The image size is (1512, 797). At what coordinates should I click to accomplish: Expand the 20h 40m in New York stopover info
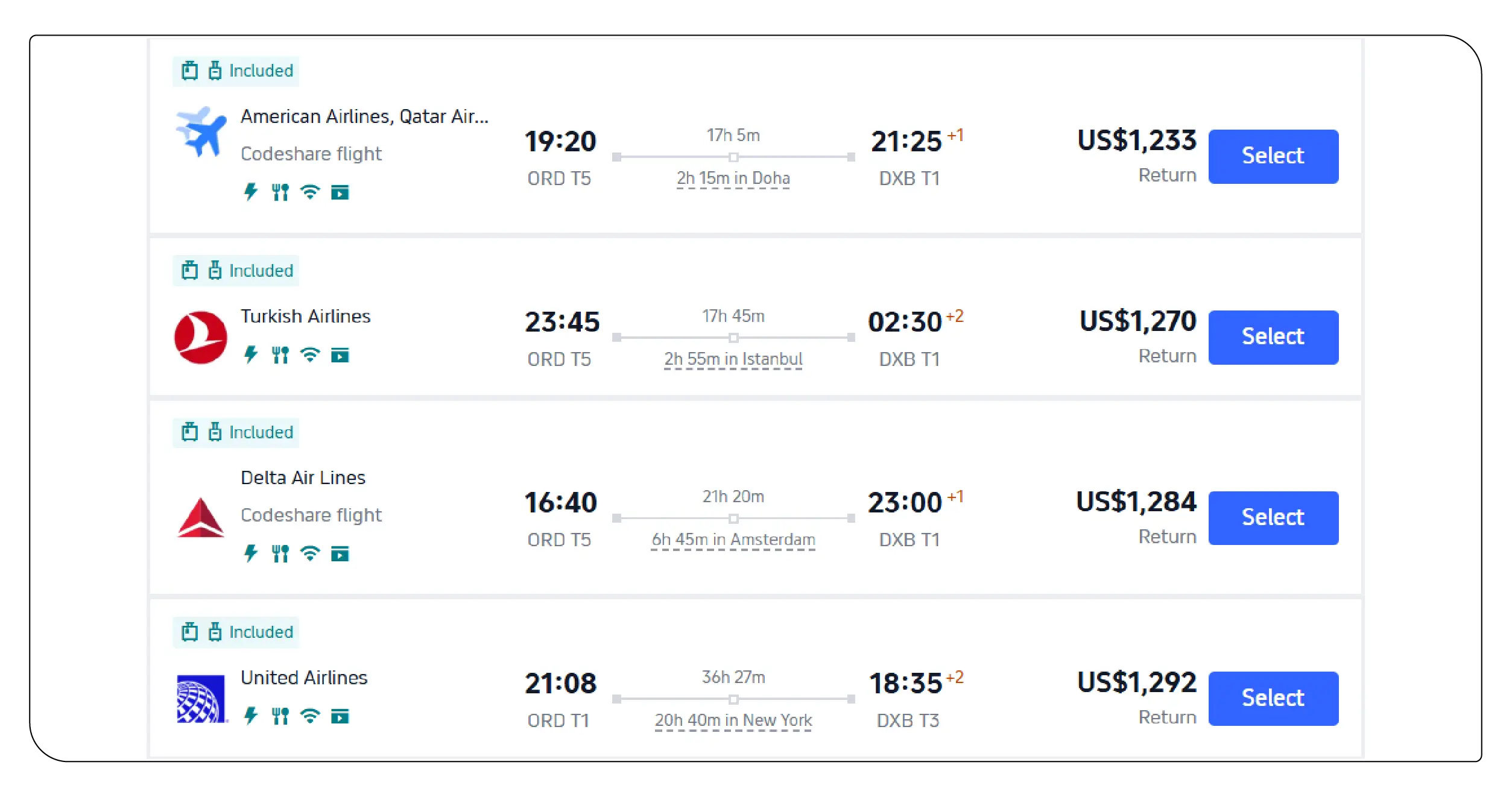733,719
